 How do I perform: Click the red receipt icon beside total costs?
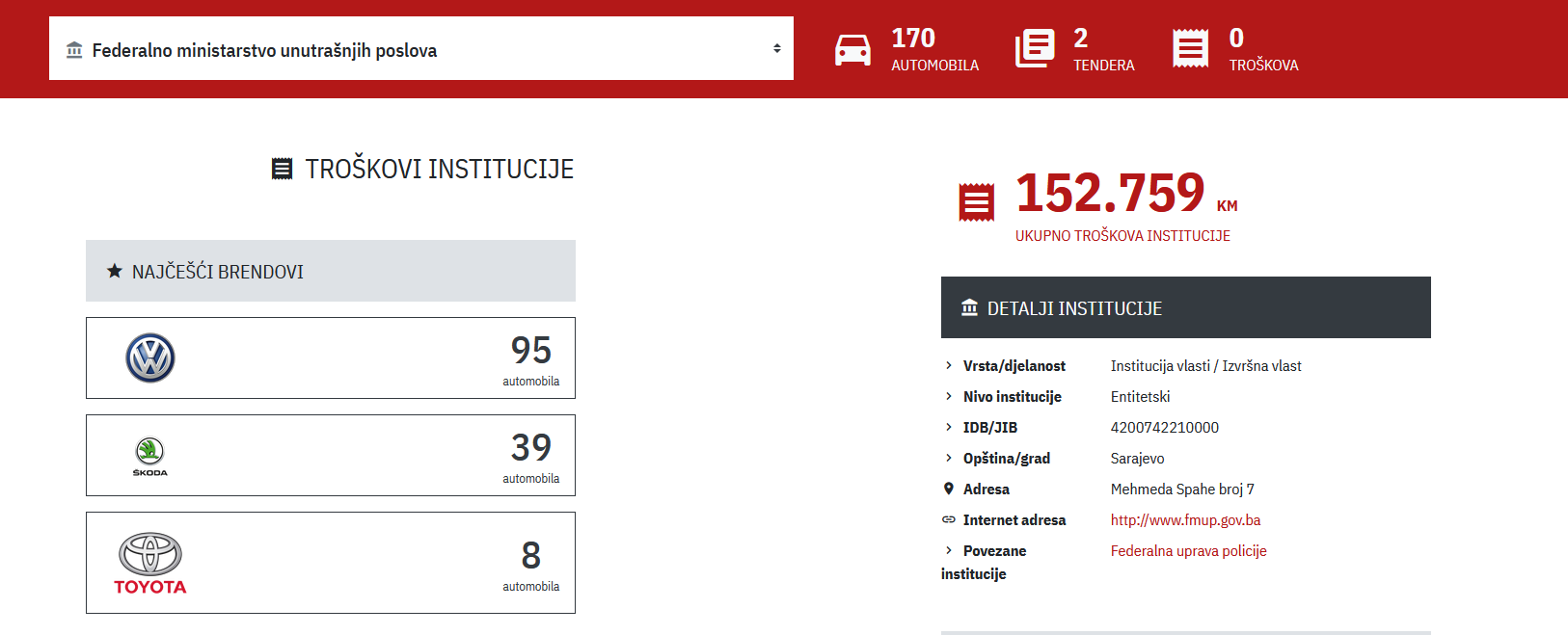click(x=976, y=202)
